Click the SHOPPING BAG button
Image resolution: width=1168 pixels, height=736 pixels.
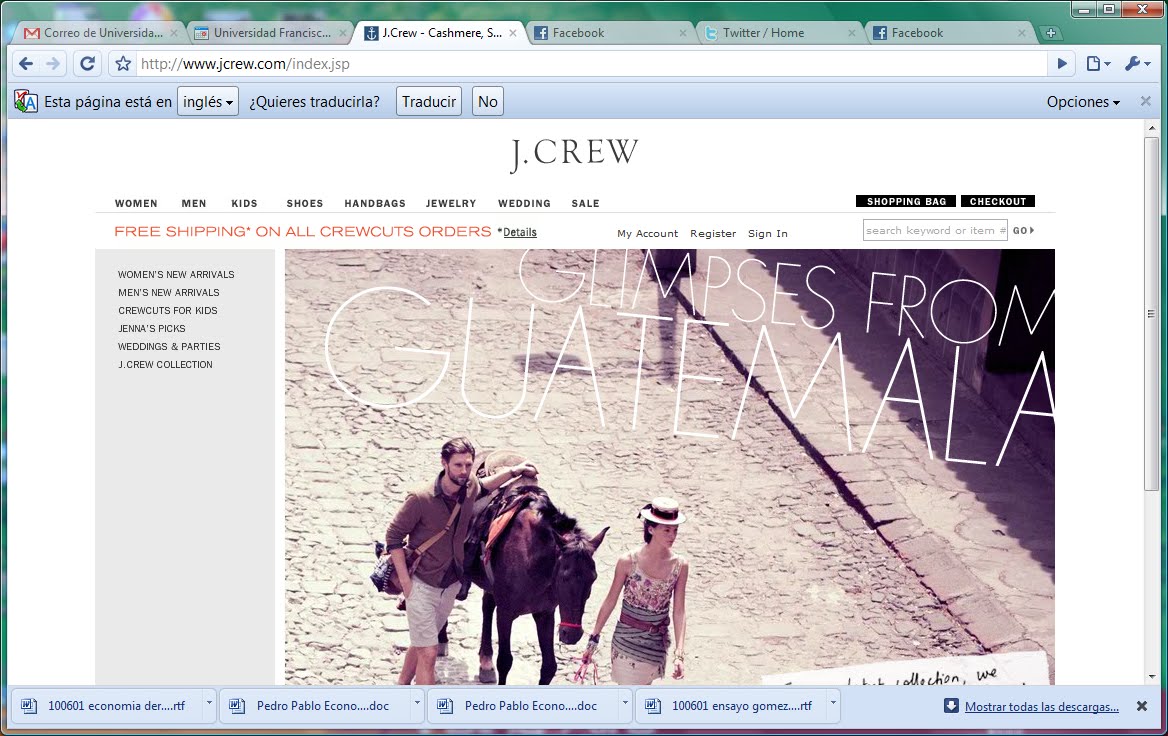[907, 201]
